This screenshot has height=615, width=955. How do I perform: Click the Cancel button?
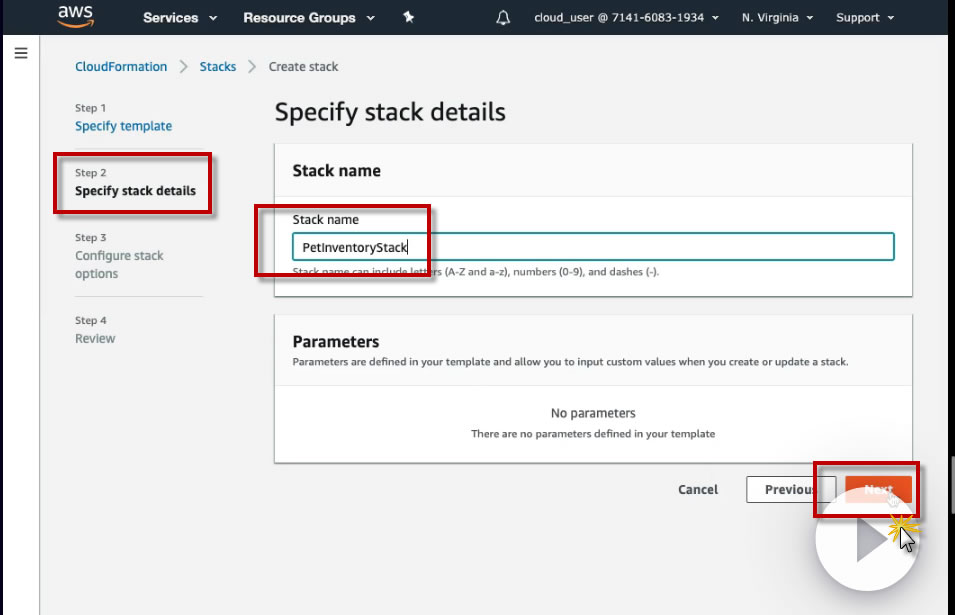(x=697, y=490)
